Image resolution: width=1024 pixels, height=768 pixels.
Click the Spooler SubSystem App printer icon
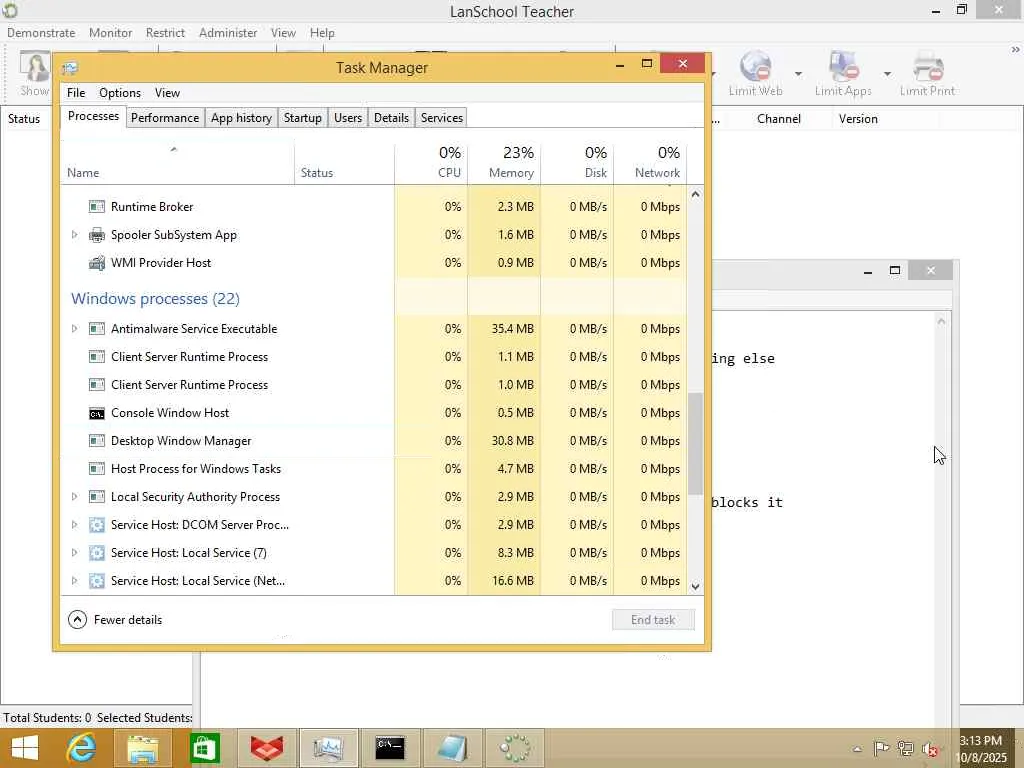tap(97, 235)
